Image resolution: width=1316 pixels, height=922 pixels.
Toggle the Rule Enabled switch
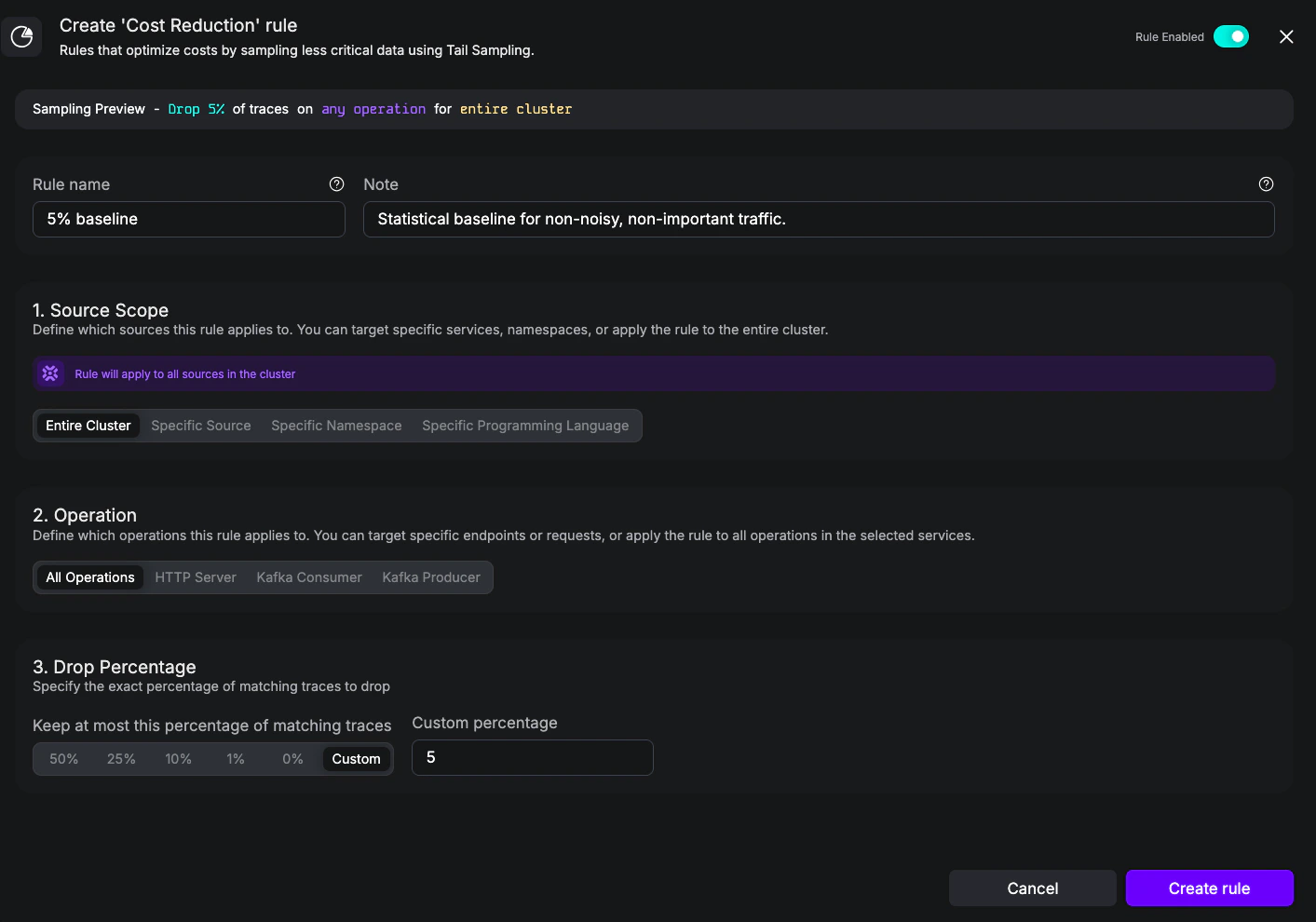click(1231, 36)
